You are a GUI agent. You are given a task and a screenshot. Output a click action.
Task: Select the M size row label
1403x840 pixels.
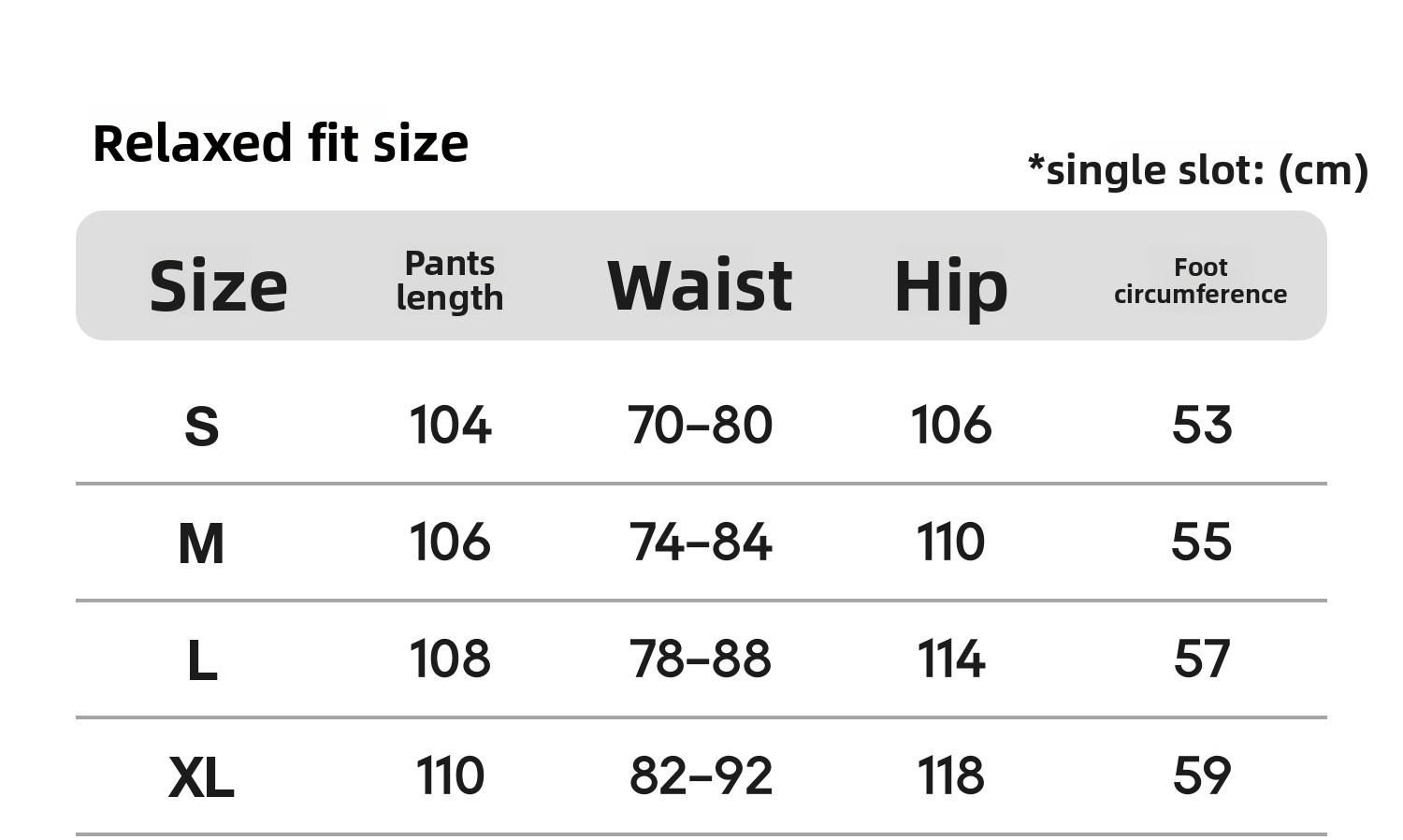point(201,544)
